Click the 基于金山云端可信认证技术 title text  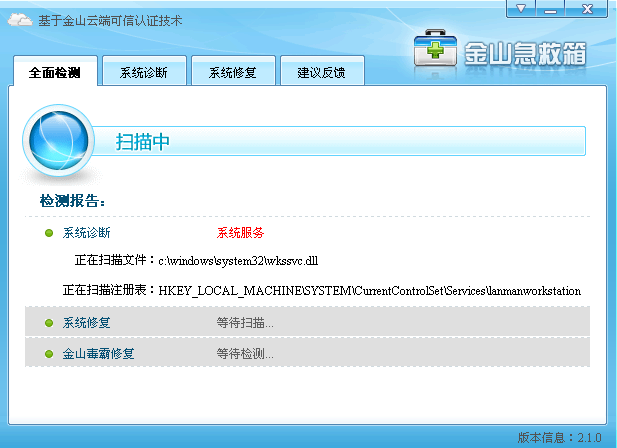tap(110, 20)
